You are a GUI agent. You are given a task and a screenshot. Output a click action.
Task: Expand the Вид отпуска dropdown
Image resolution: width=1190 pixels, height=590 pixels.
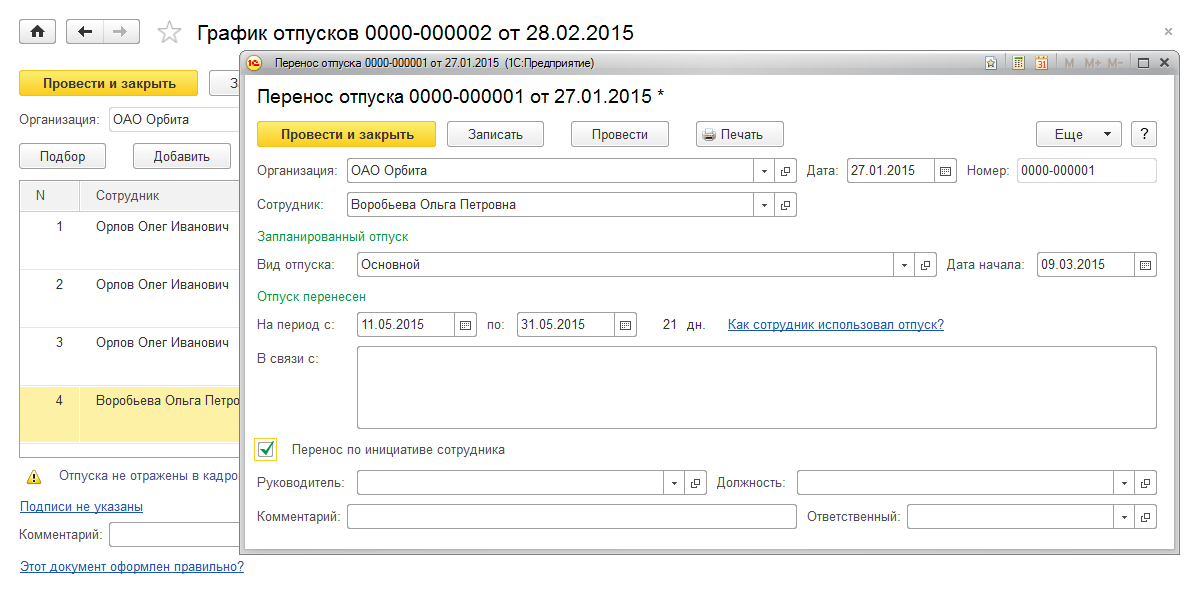pyautogui.click(x=905, y=265)
